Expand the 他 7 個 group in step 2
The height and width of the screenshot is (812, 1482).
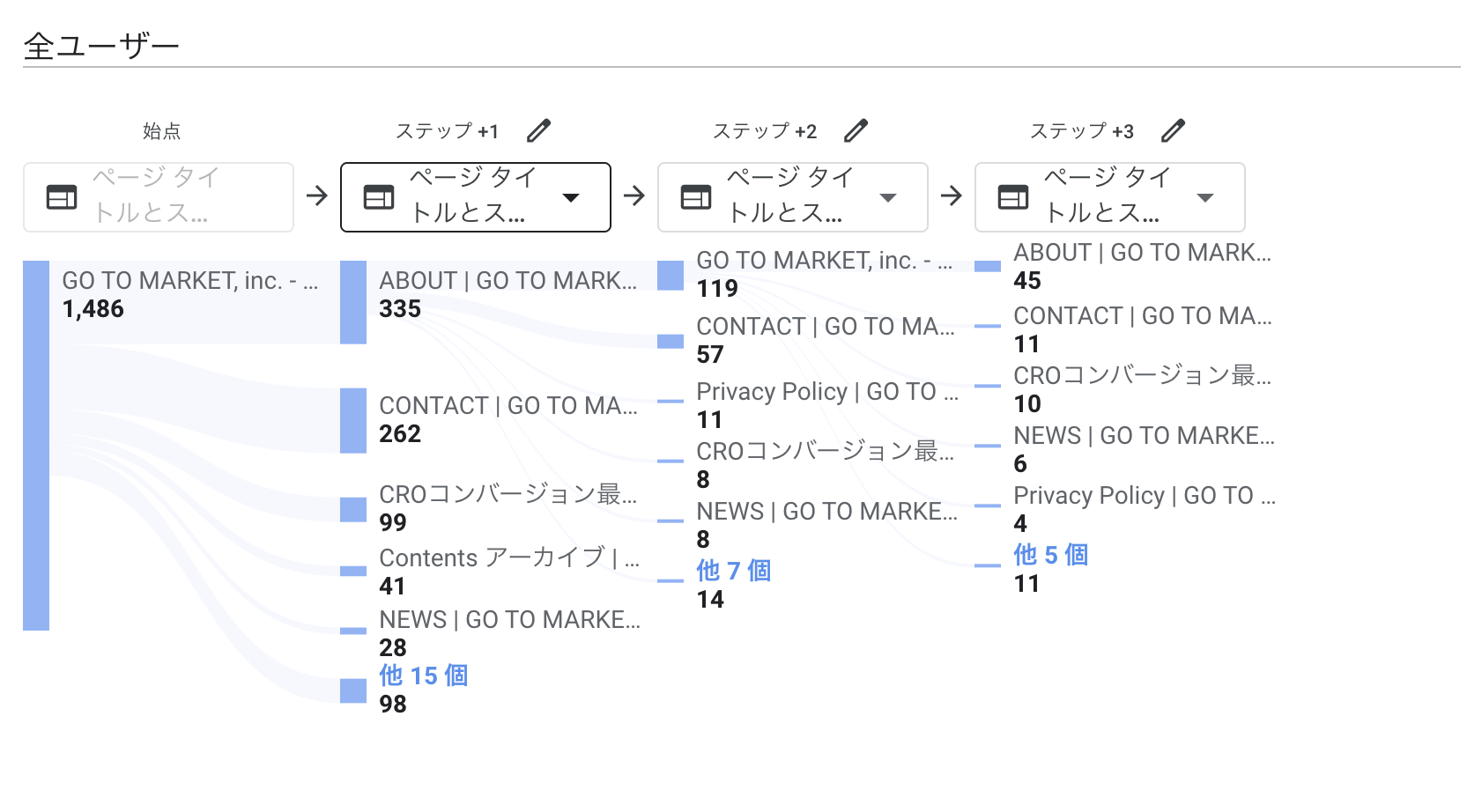tap(733, 571)
